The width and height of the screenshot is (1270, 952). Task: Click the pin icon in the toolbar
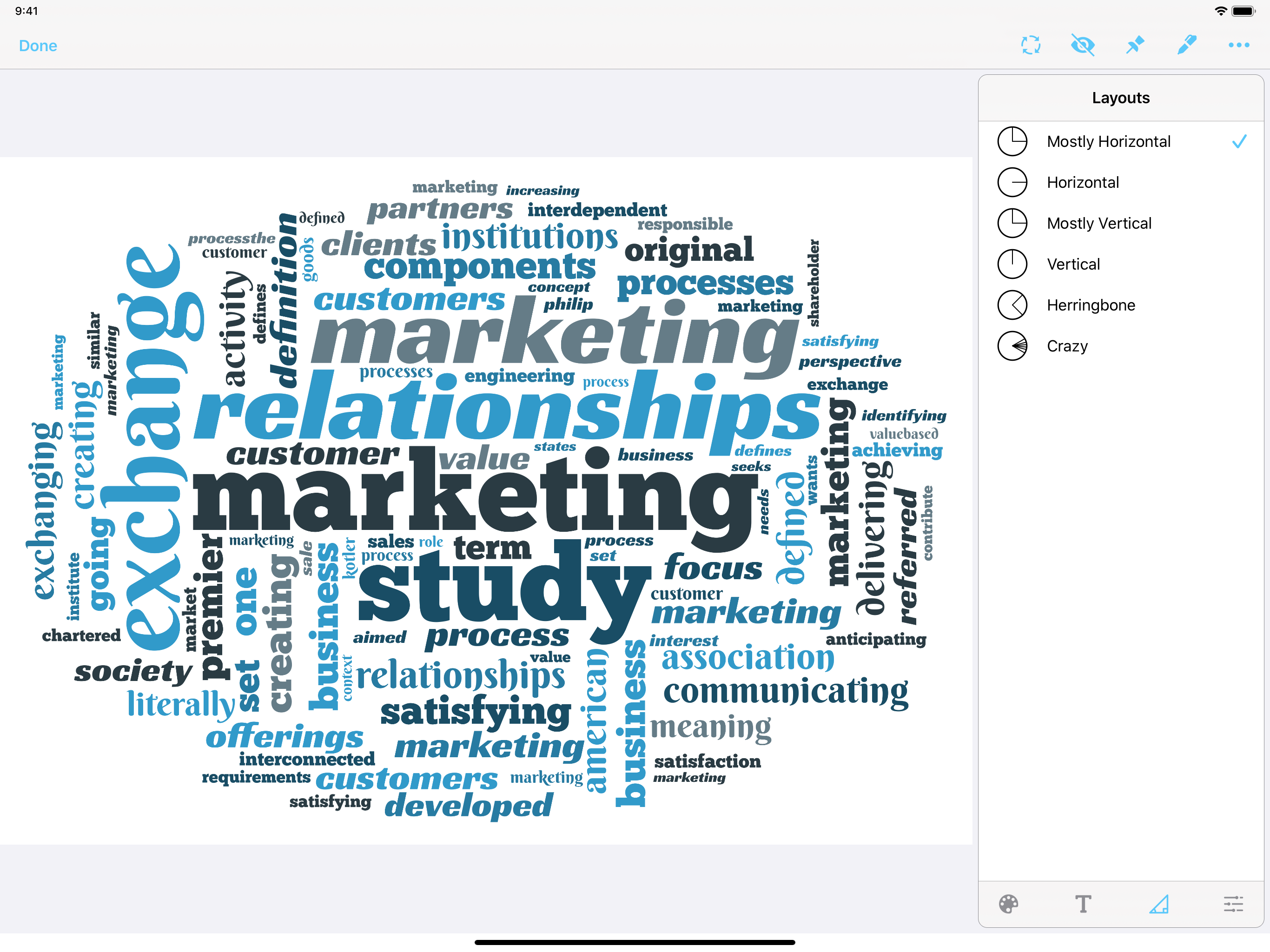tap(1135, 45)
